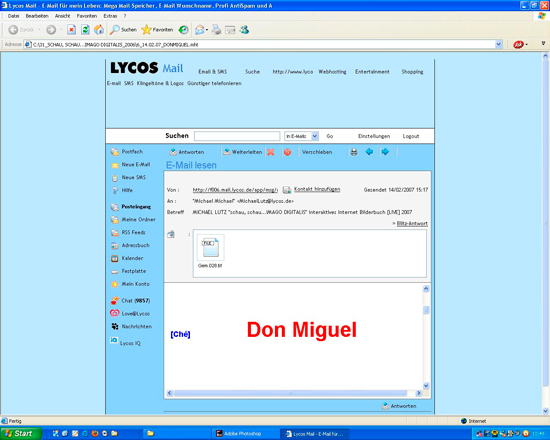The height and width of the screenshot is (440, 550).
Task: Open the Shopping navigation link
Action: point(412,72)
